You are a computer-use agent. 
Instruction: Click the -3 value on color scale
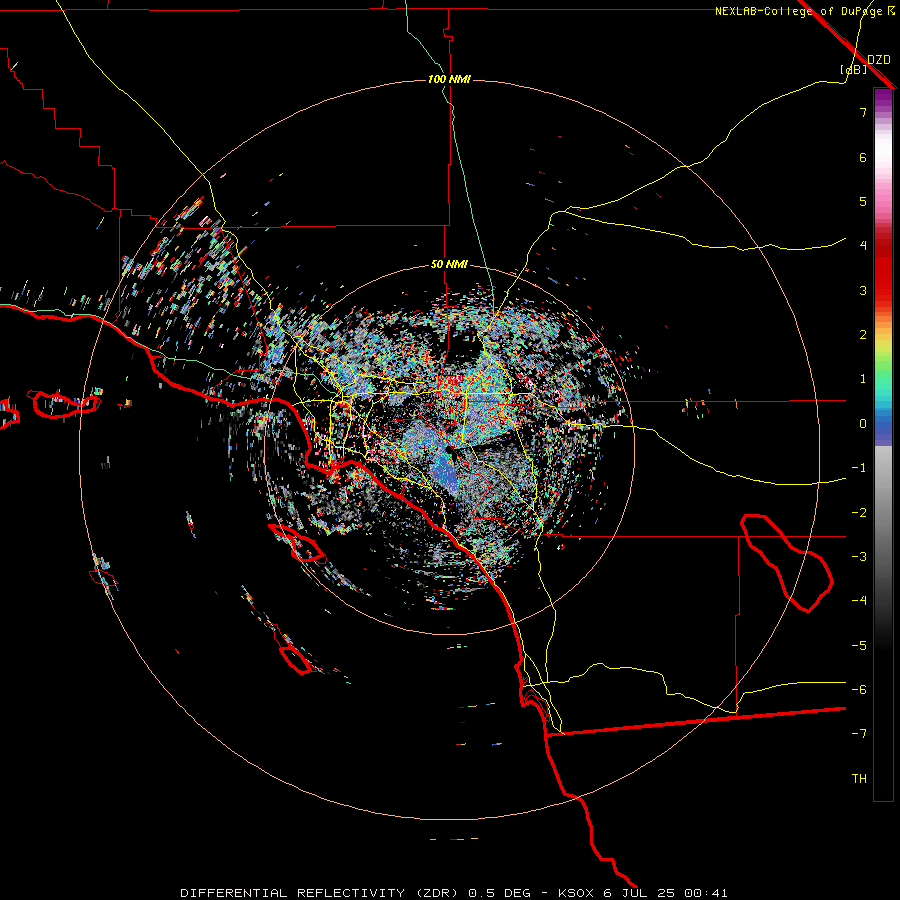click(x=859, y=557)
